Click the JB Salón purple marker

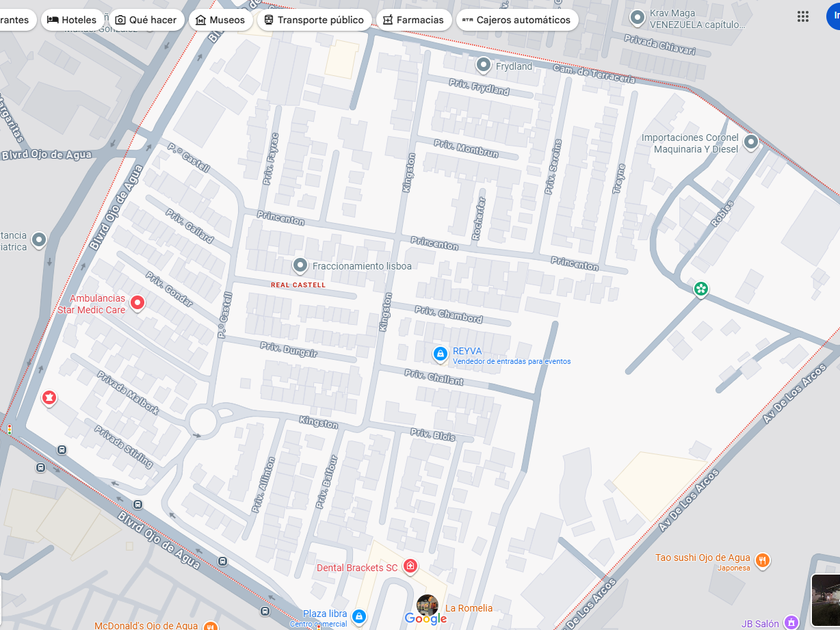(x=791, y=622)
